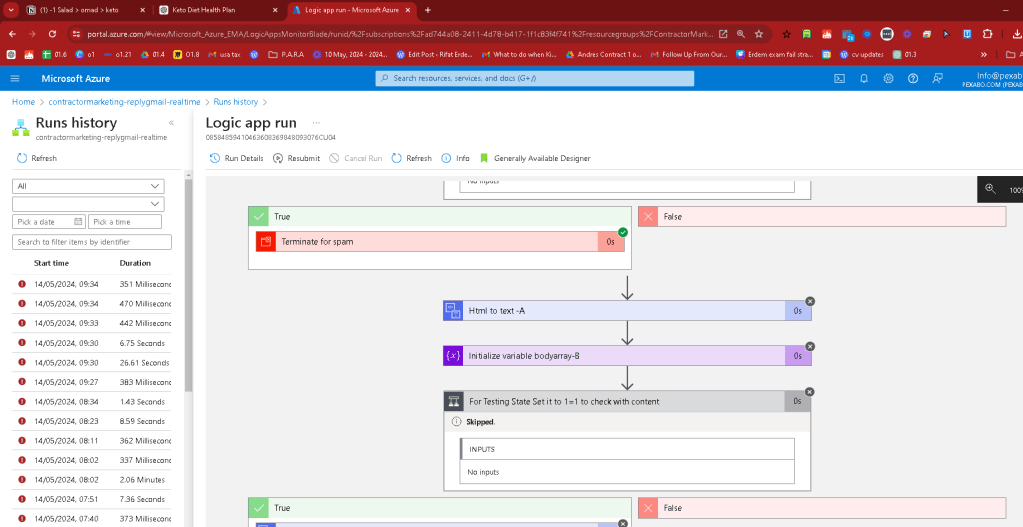
Task: Select the 09:33 run lasting 442 Milliseconds
Action: click(92, 324)
